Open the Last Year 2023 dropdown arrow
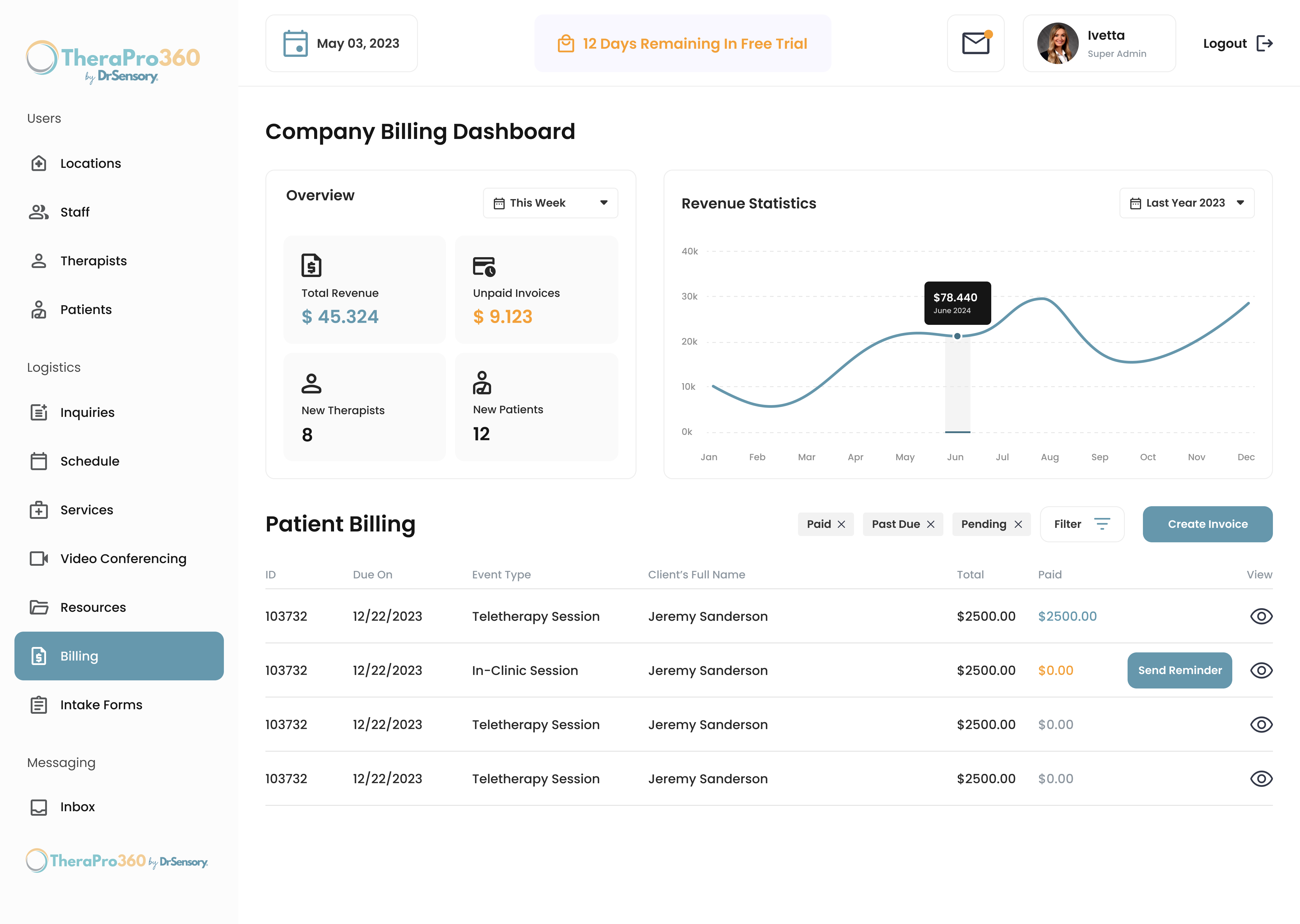The width and height of the screenshot is (1300, 924). click(1240, 203)
